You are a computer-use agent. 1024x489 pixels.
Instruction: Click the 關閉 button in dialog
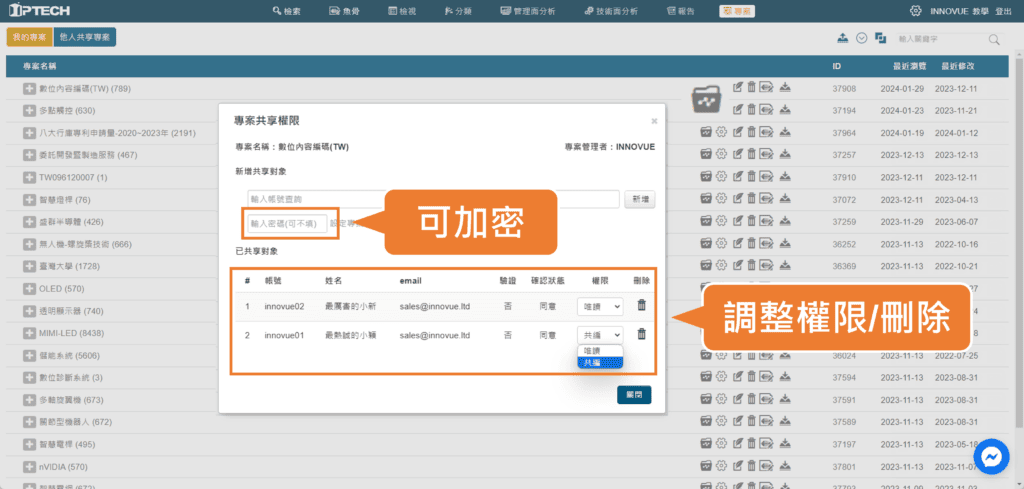point(634,394)
